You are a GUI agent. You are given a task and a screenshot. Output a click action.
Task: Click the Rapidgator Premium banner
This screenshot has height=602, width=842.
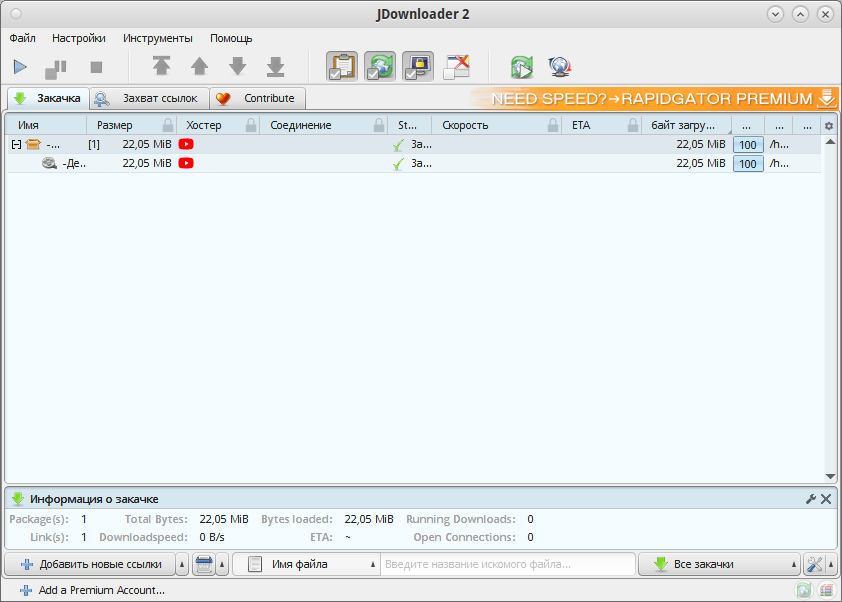(x=654, y=98)
